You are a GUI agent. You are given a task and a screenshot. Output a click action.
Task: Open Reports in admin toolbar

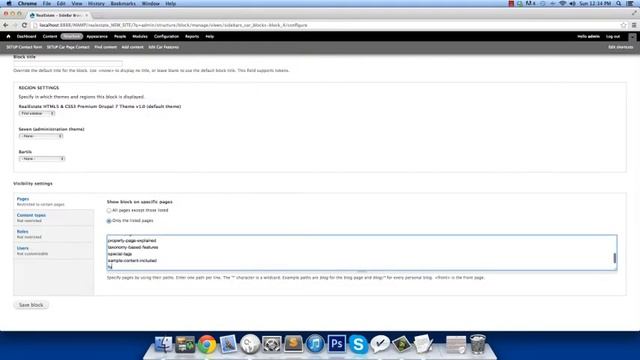pyautogui.click(x=192, y=36)
